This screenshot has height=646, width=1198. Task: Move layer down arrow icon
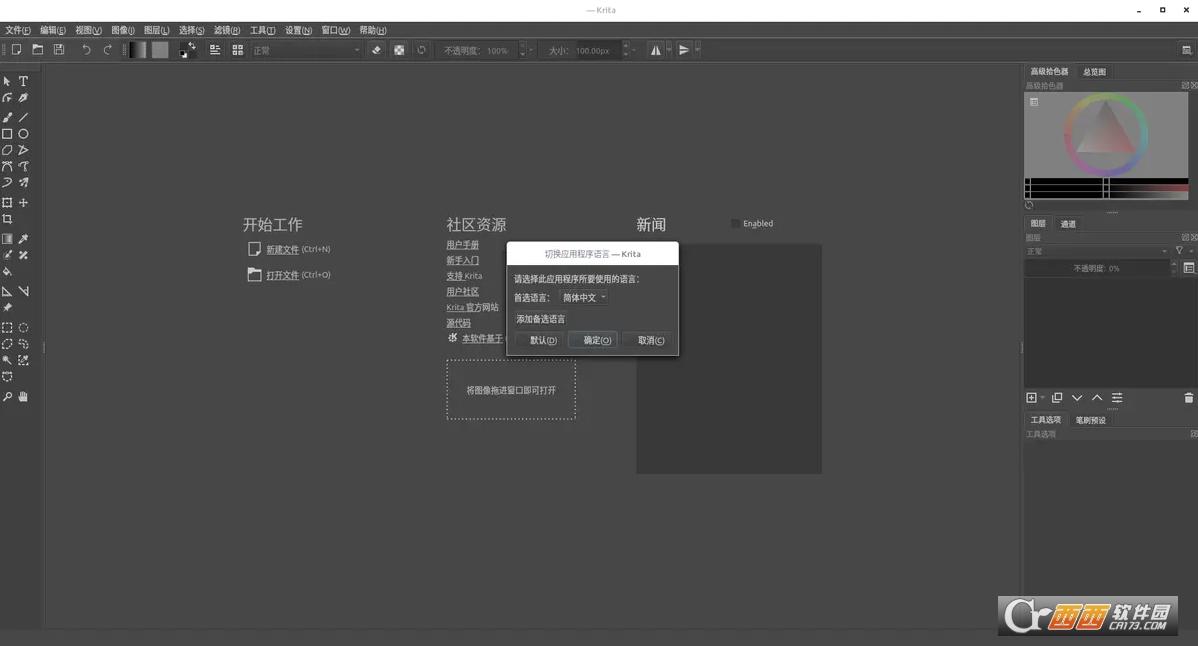click(1077, 398)
